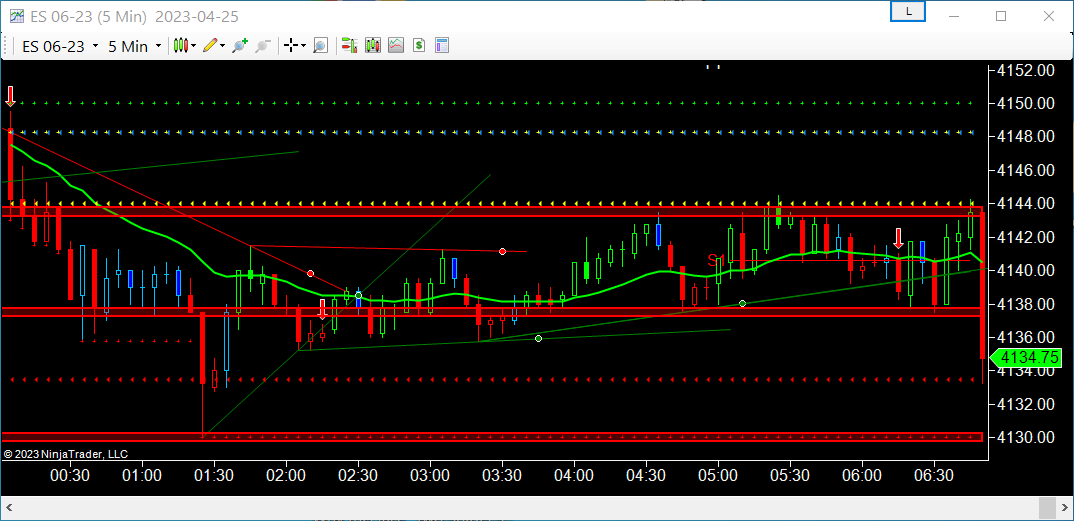Click the 4130.00 price axis label
The image size is (1074, 521).
[x=1027, y=437]
